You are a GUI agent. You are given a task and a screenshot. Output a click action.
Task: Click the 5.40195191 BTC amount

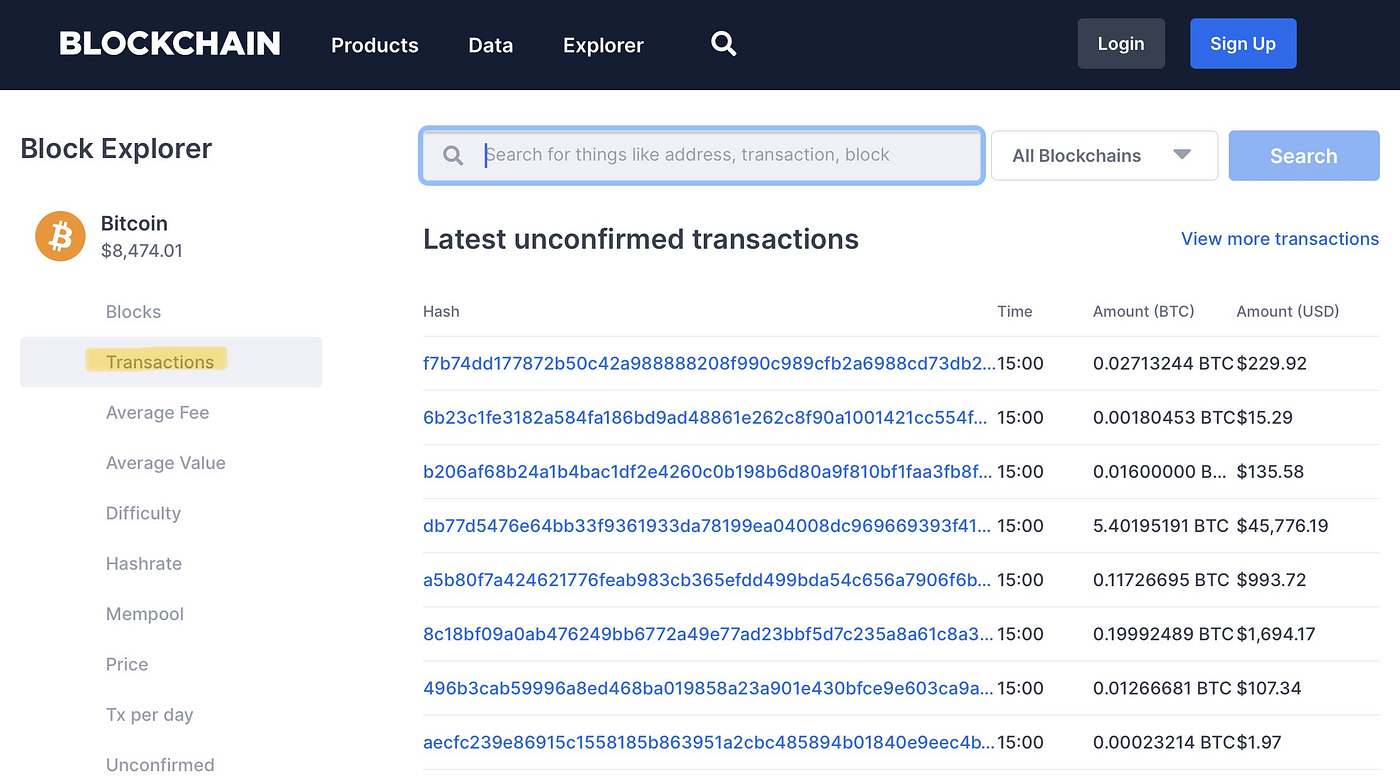click(1161, 525)
